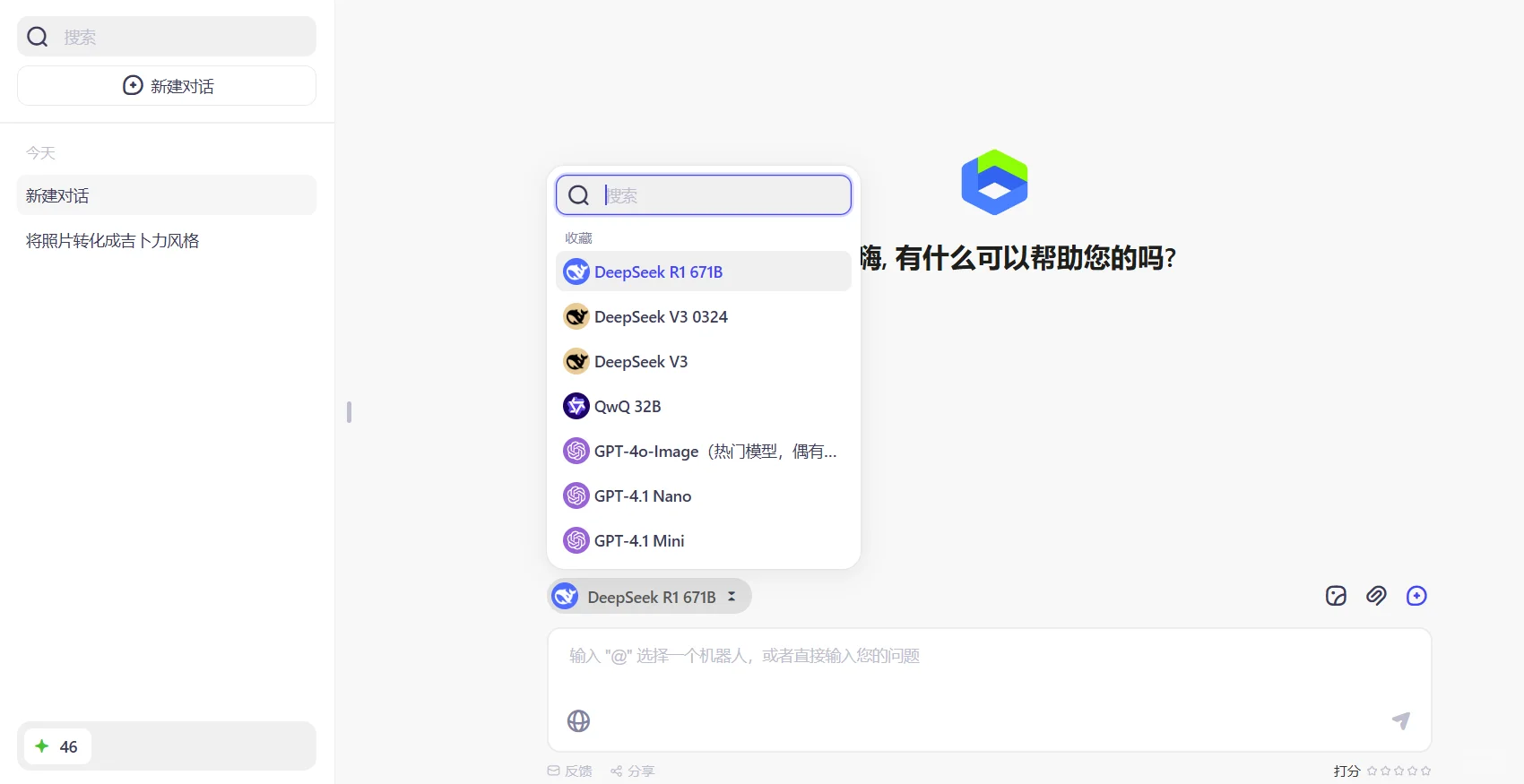1524x784 pixels.
Task: Rate five stars in 打分 rating
Action: (x=1425, y=771)
